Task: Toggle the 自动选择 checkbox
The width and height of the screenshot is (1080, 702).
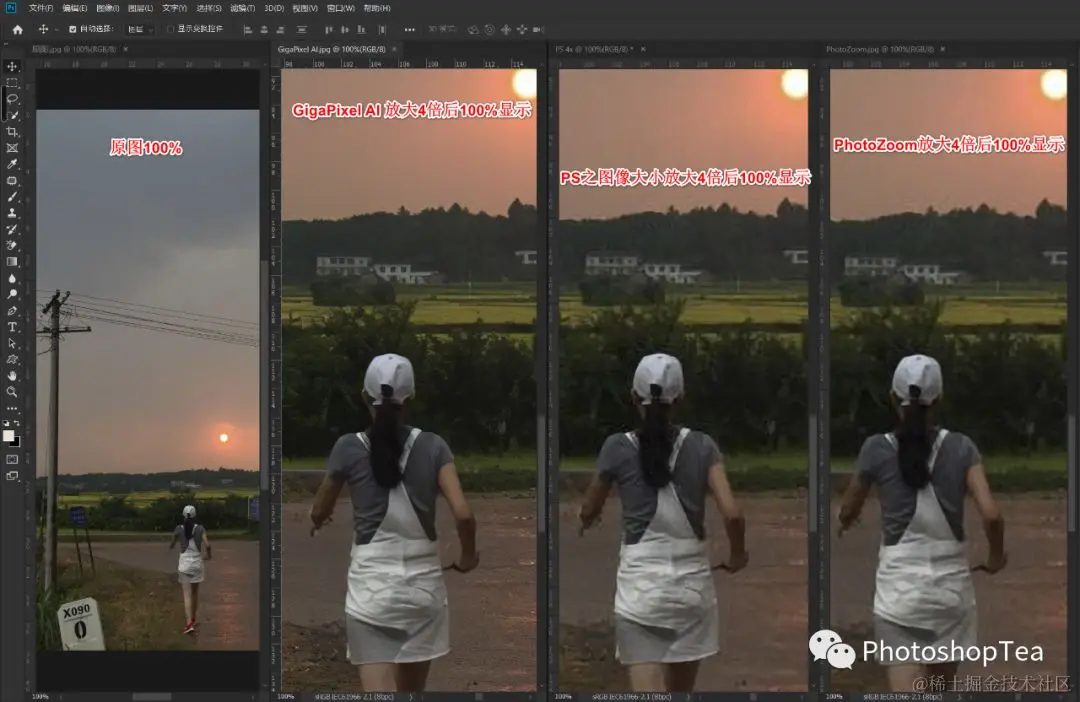Action: tap(72, 30)
